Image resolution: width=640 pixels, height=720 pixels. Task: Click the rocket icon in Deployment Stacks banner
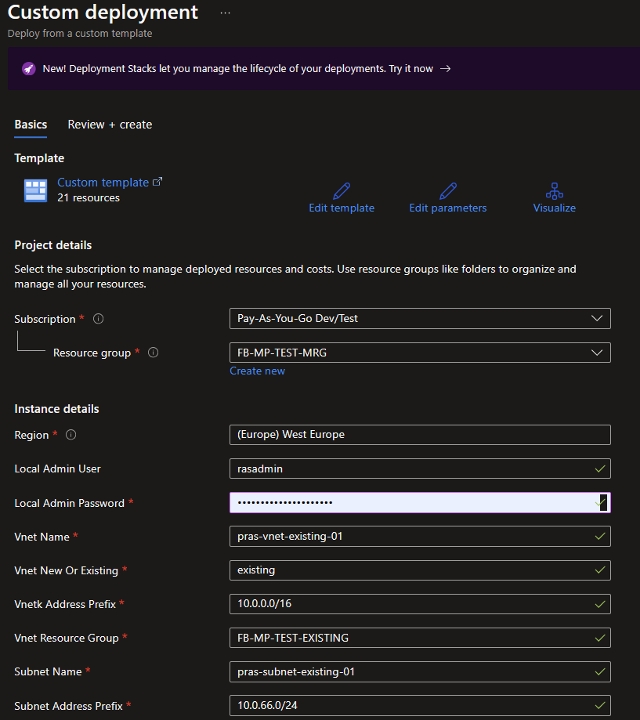pyautogui.click(x=30, y=69)
